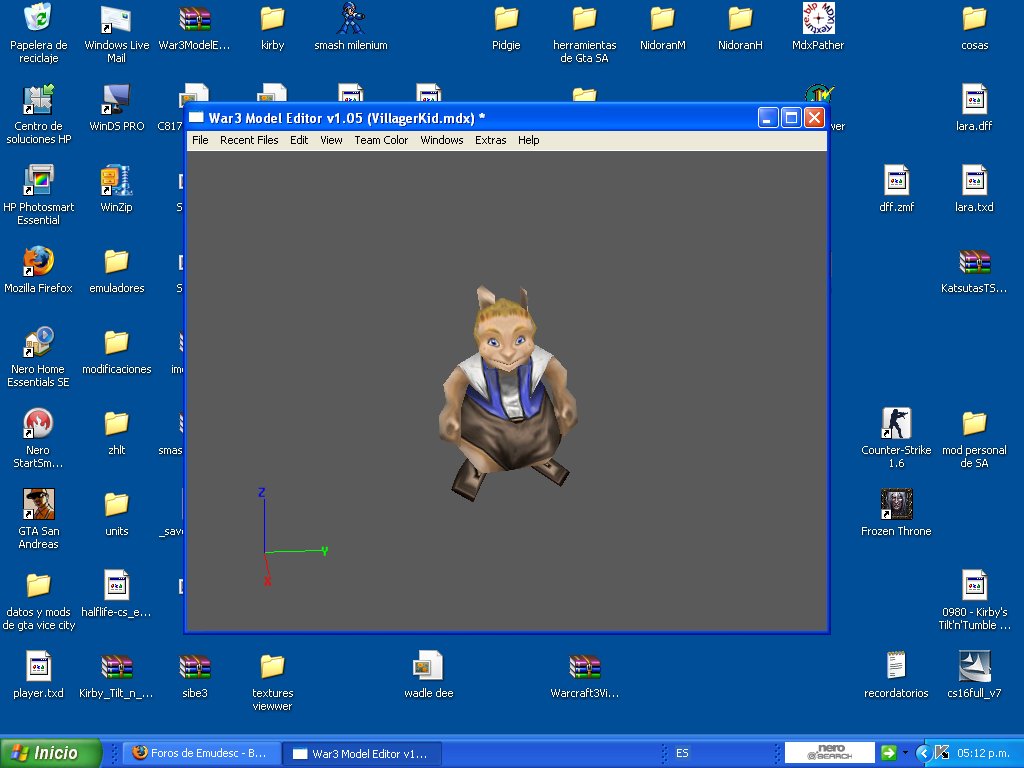Select the HP Photosmart Essential shortcut
Viewport: 1024px width, 768px height.
click(x=39, y=195)
